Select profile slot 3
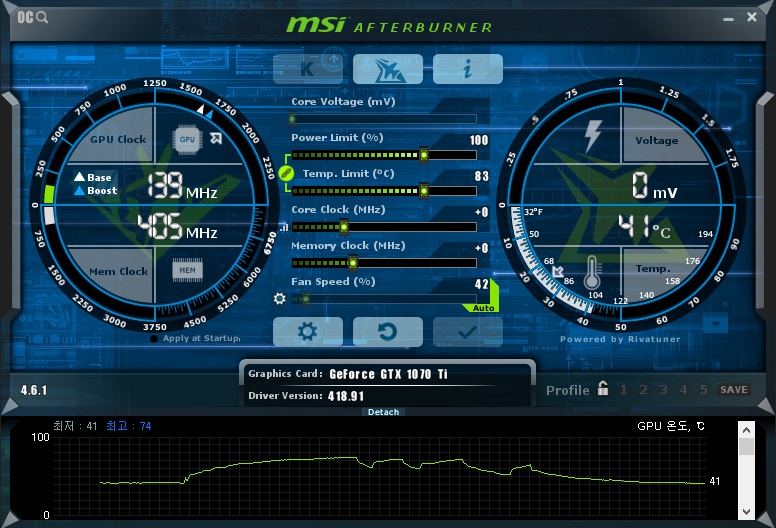Image resolution: width=776 pixels, height=528 pixels. [x=663, y=390]
